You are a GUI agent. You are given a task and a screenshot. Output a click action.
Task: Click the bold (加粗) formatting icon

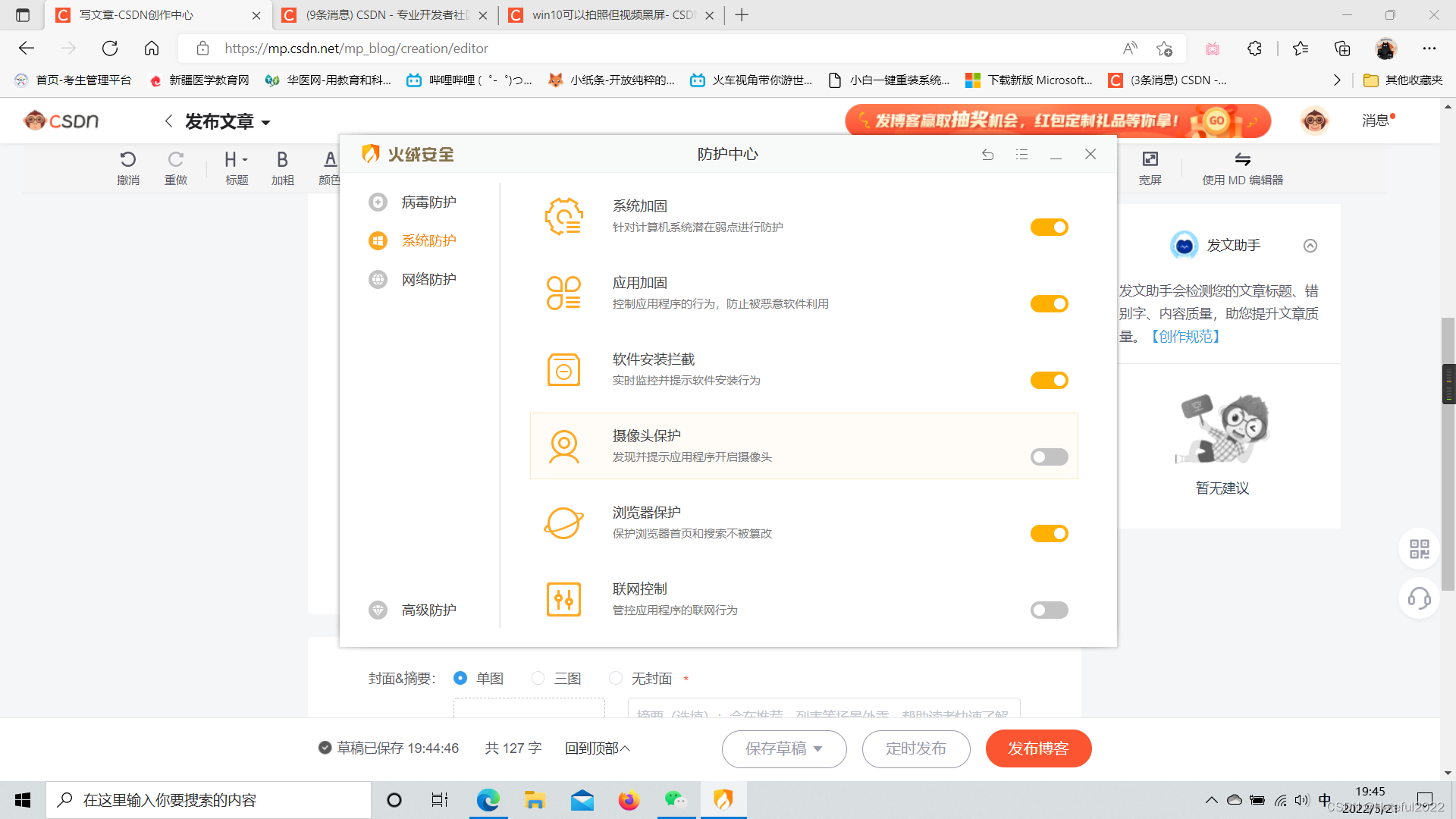point(282,160)
